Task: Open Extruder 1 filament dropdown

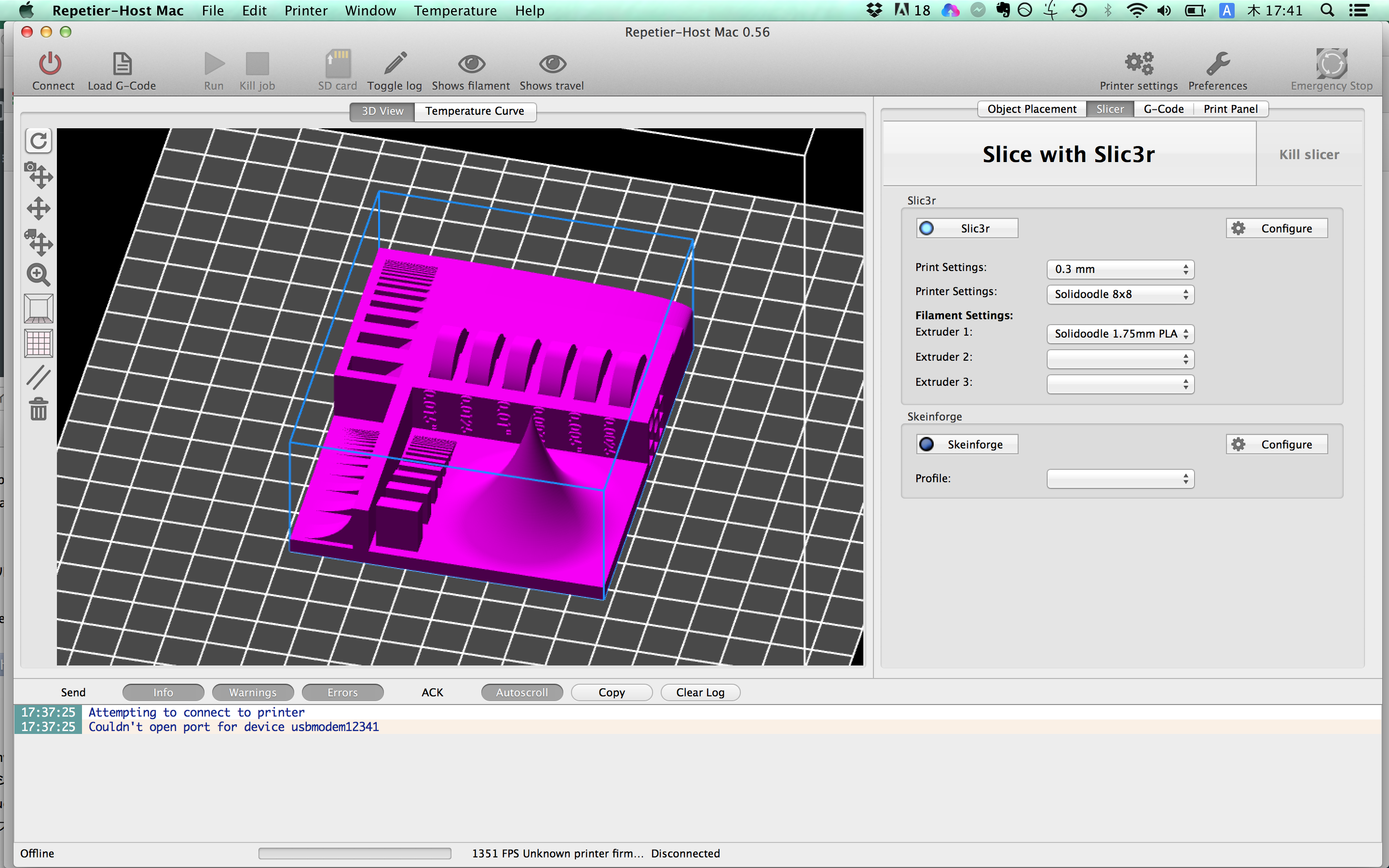Action: (x=1120, y=334)
